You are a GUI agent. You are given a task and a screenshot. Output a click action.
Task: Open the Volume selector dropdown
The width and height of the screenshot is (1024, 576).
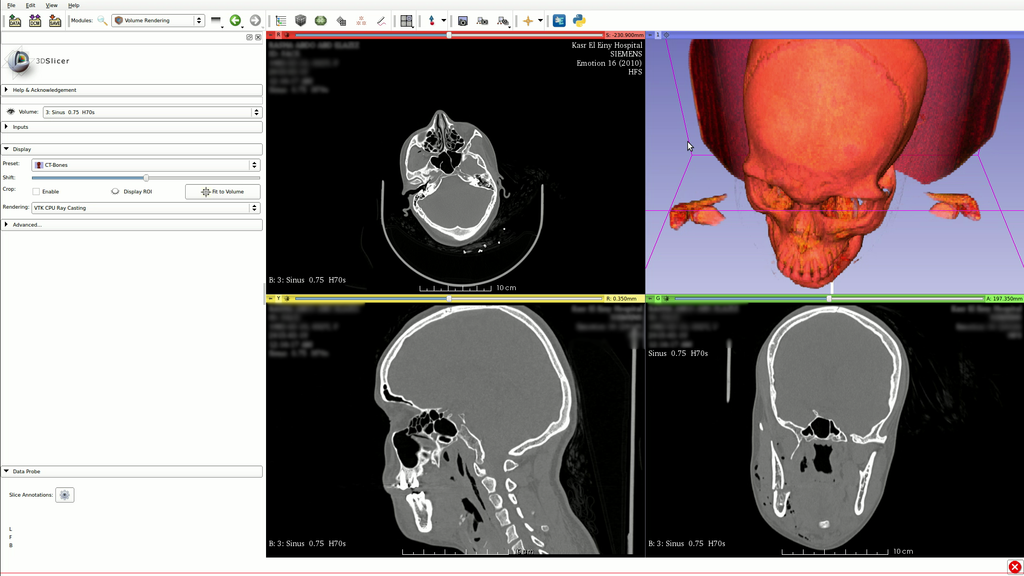[x=152, y=112]
